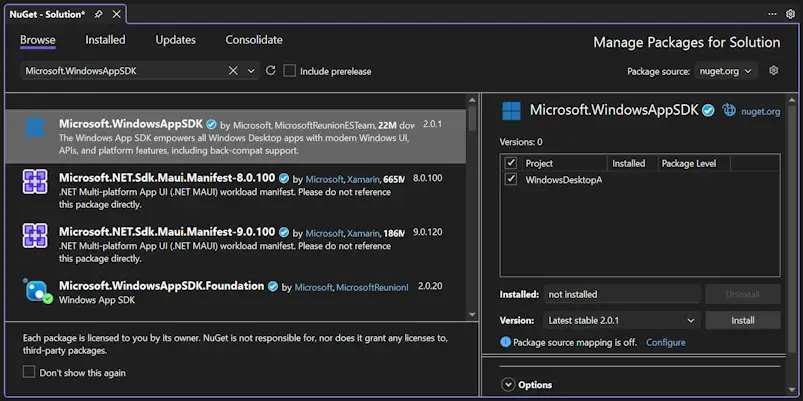This screenshot has height=401, width=803.
Task: Sort by the Project column header
Action: pyautogui.click(x=539, y=163)
